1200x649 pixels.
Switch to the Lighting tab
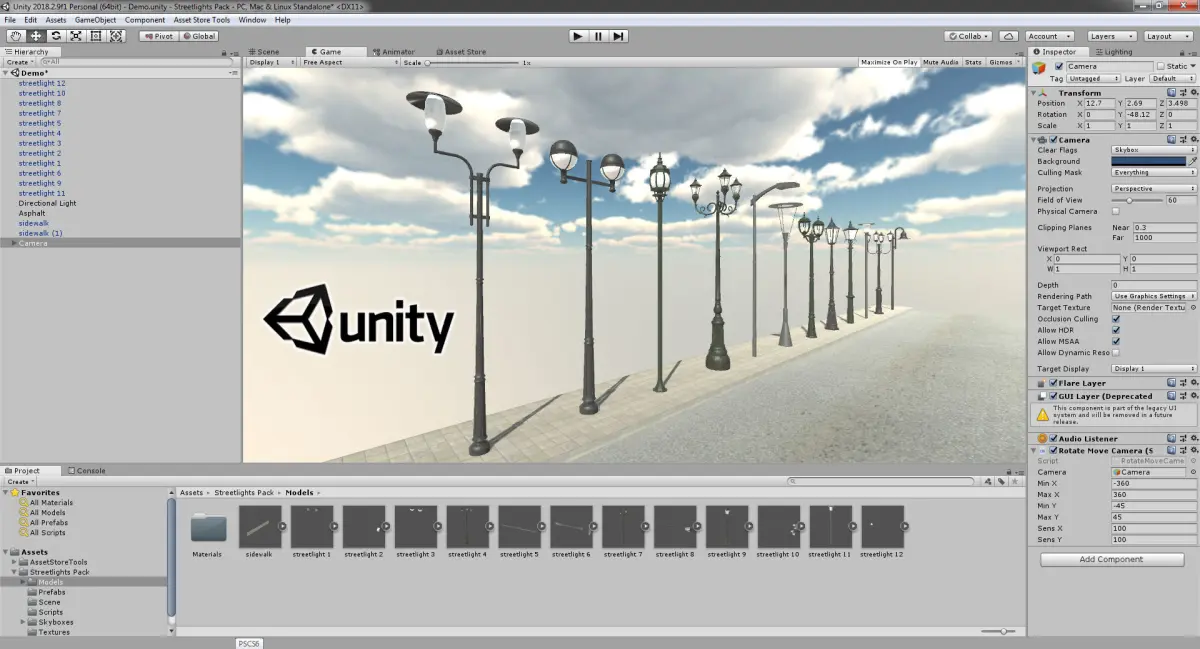point(1114,52)
